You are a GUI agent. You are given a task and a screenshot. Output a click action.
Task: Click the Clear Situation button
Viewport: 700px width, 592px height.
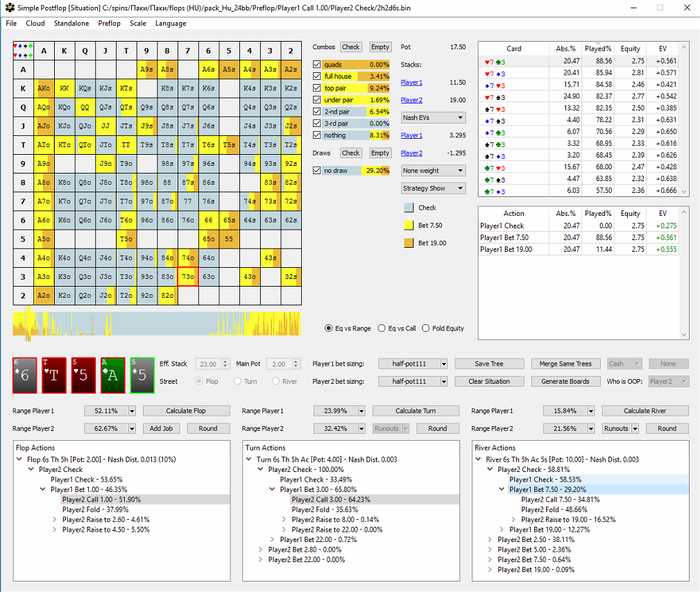pyautogui.click(x=489, y=381)
